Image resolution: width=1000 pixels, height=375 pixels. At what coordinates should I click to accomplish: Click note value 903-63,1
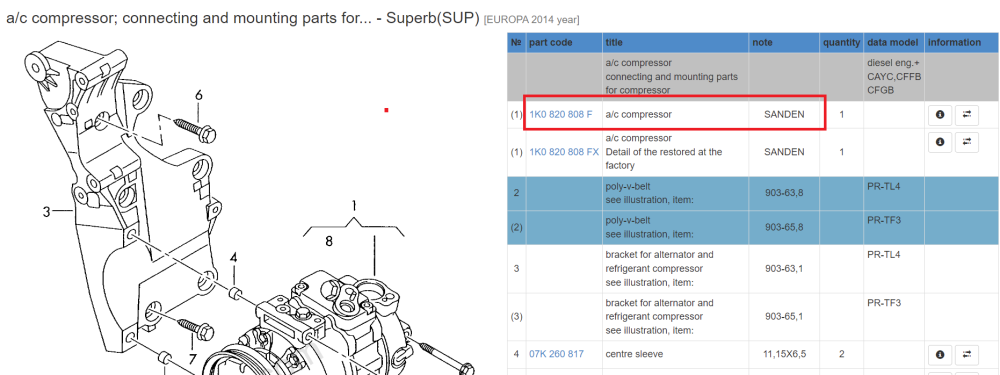coord(784,268)
